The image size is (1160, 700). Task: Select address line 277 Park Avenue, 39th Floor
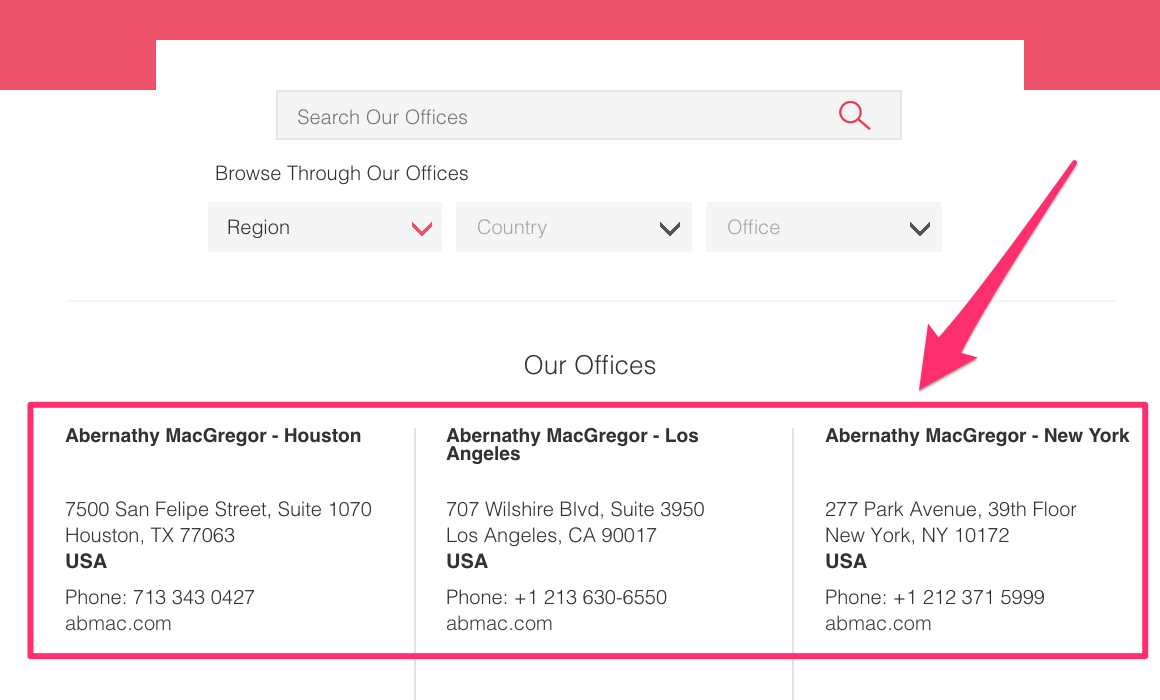(x=951, y=510)
